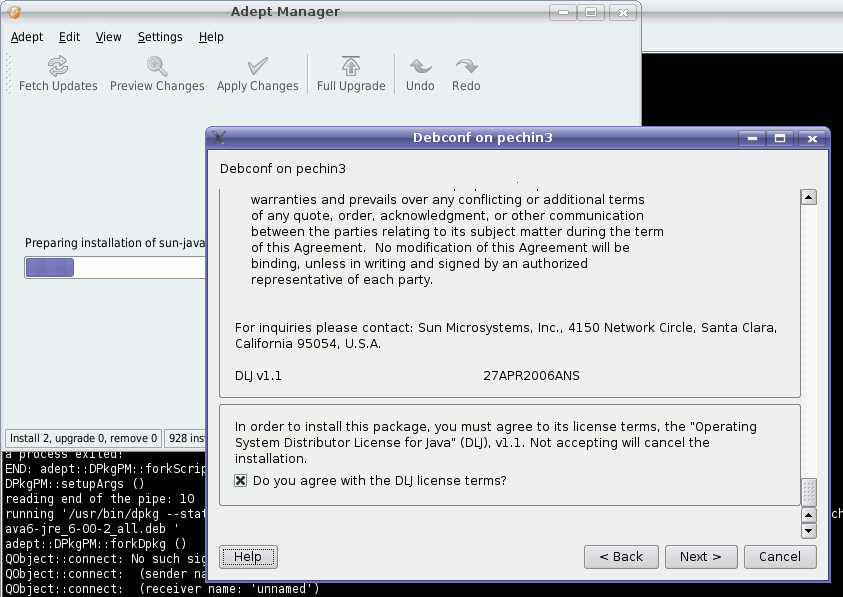The height and width of the screenshot is (597, 843).
Task: Click the X icon in Debconf title bar corner
Action: [219, 138]
